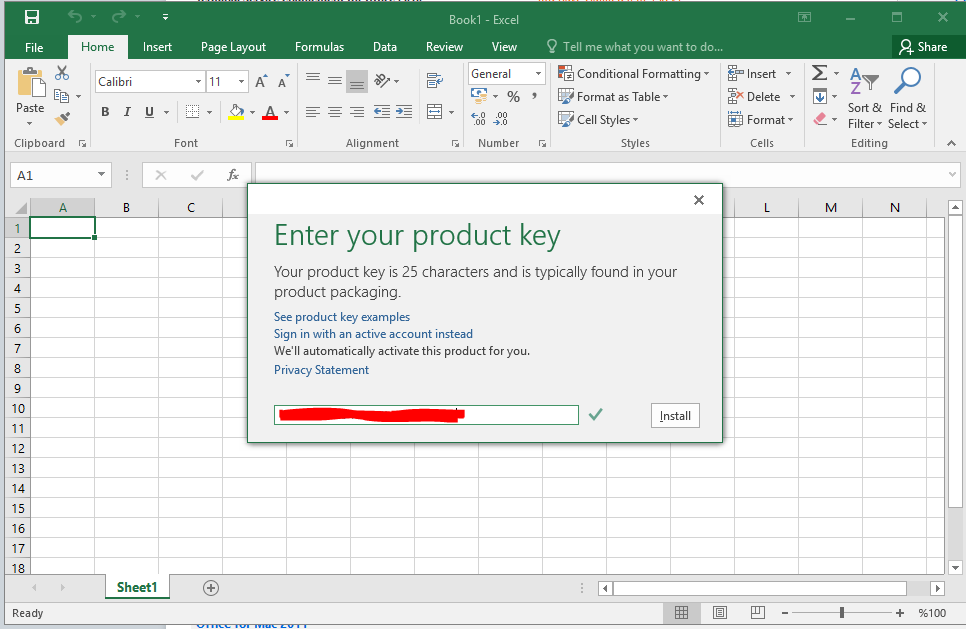
Task: Click the Insert Function fx icon
Action: (233, 175)
